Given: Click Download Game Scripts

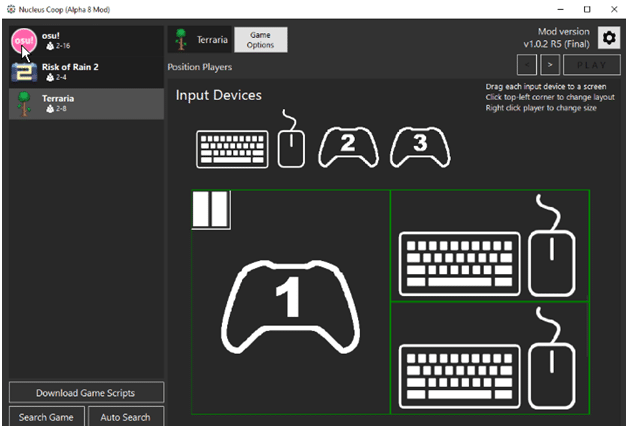Looking at the screenshot, I should coord(86,393).
